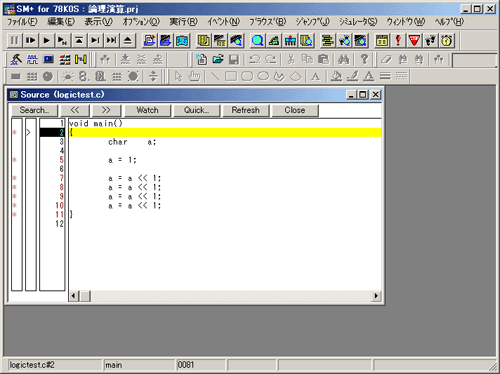Viewport: 500px width, 374px height.
Task: Click the open folder icon
Action: [218, 59]
